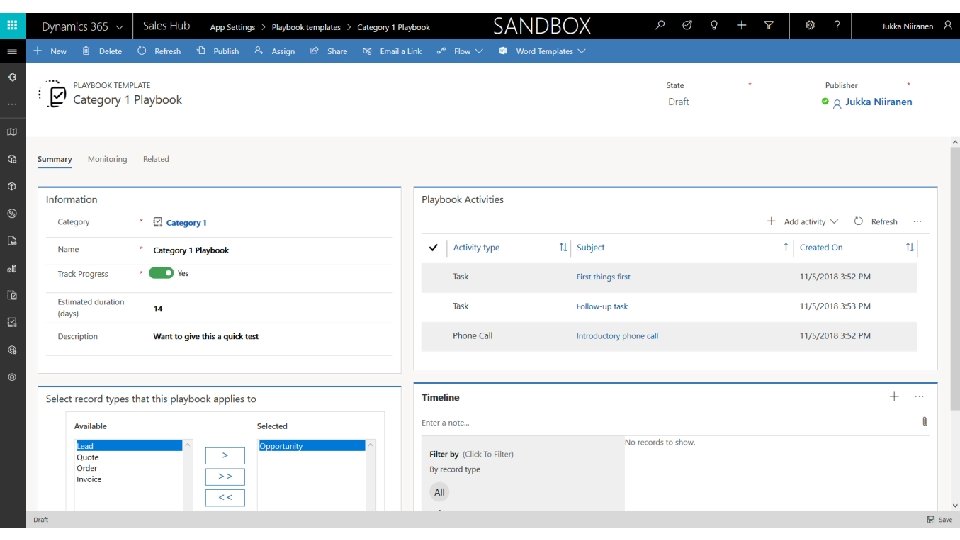Click the user profile icon next to Jukka Niiranen
The image size is (960, 540).
(948, 26)
